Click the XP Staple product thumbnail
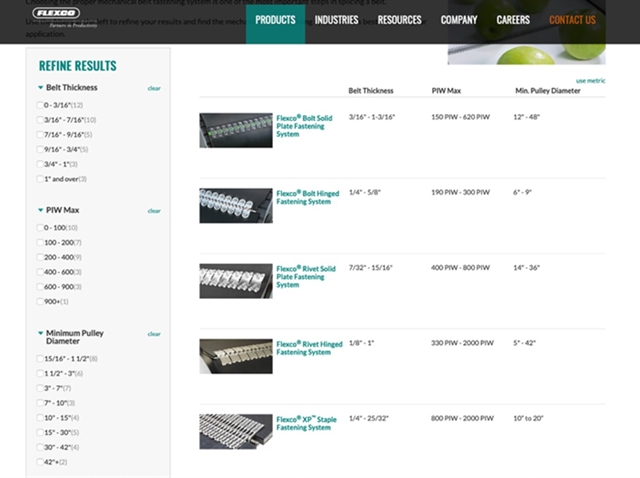The height and width of the screenshot is (478, 640). coord(236,431)
